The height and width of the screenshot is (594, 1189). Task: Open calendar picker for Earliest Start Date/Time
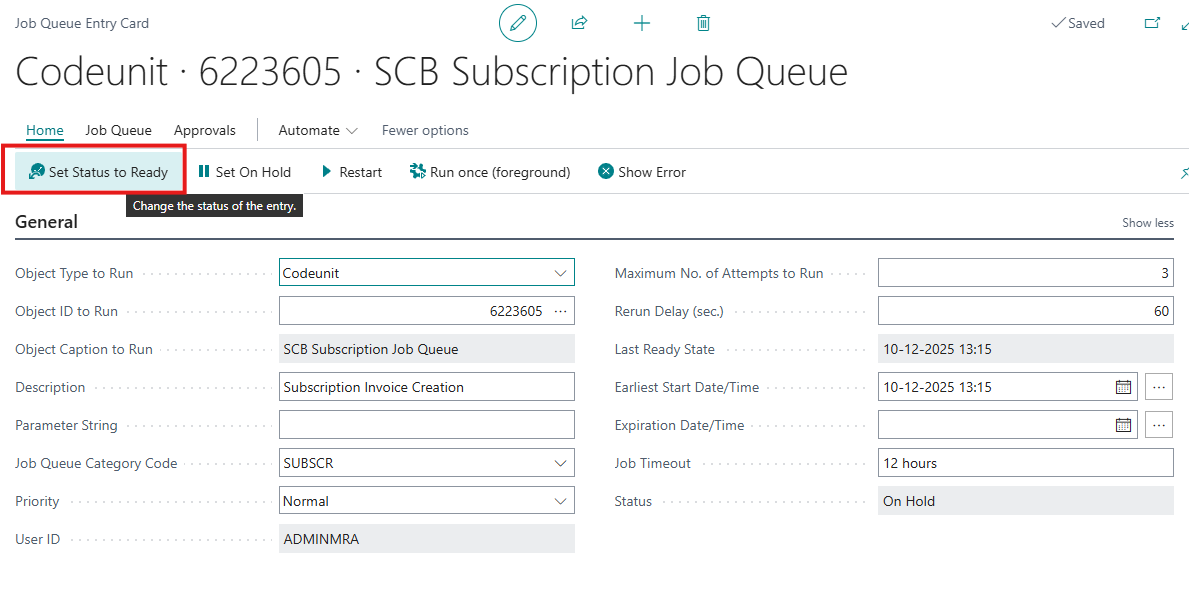pos(1123,387)
